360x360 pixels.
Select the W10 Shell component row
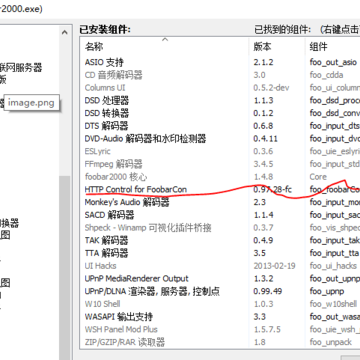pos(220,304)
